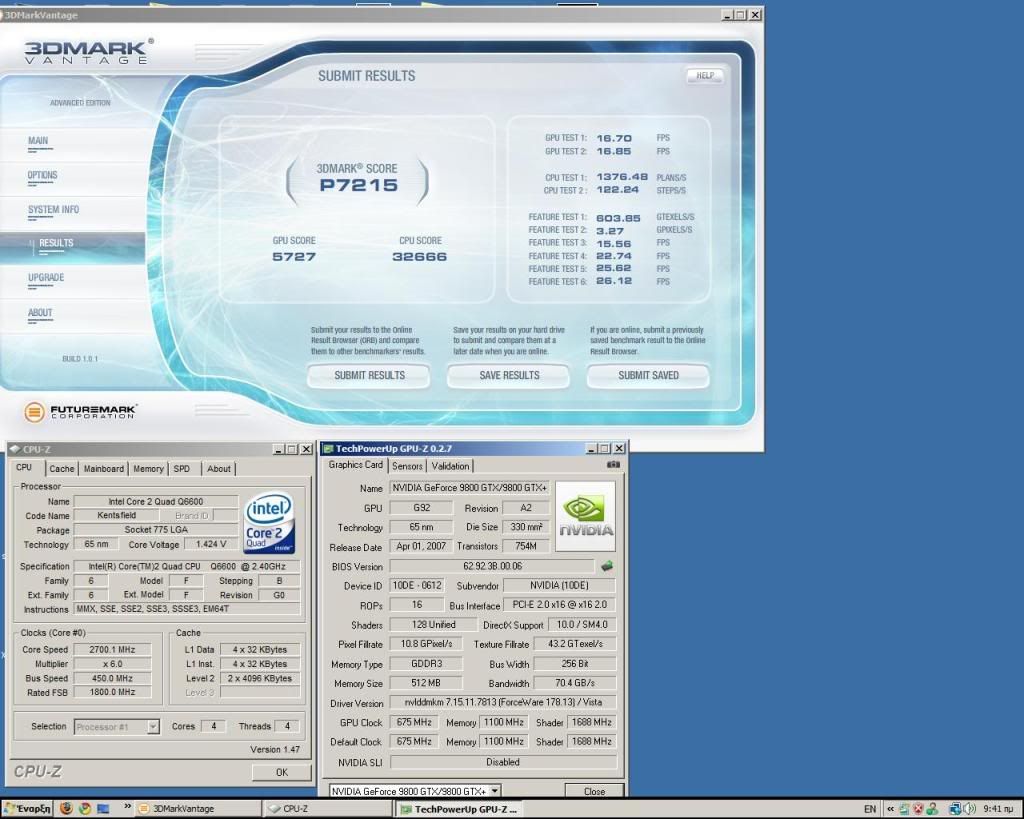
Task: Click the BIOS Version field 62.92.3B.00.06
Action: tap(492, 566)
